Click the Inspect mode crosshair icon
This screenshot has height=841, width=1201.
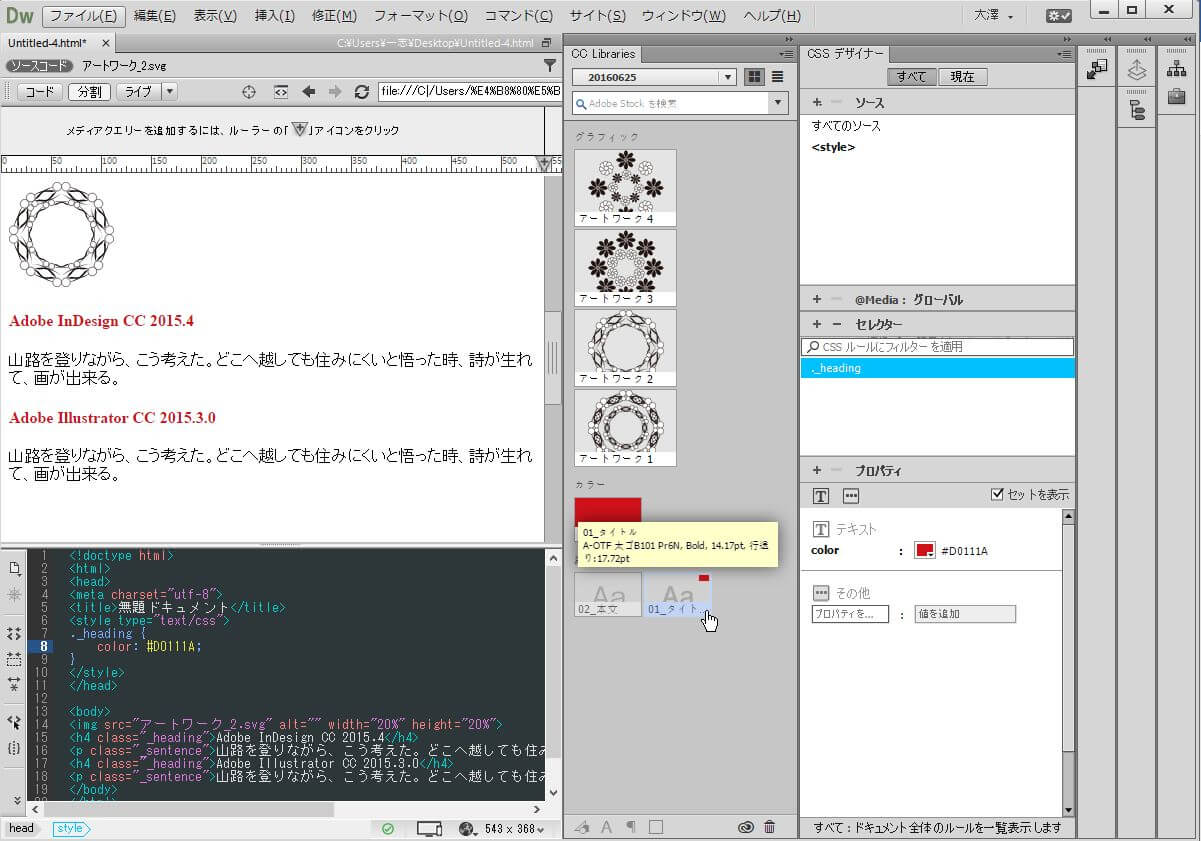250,91
